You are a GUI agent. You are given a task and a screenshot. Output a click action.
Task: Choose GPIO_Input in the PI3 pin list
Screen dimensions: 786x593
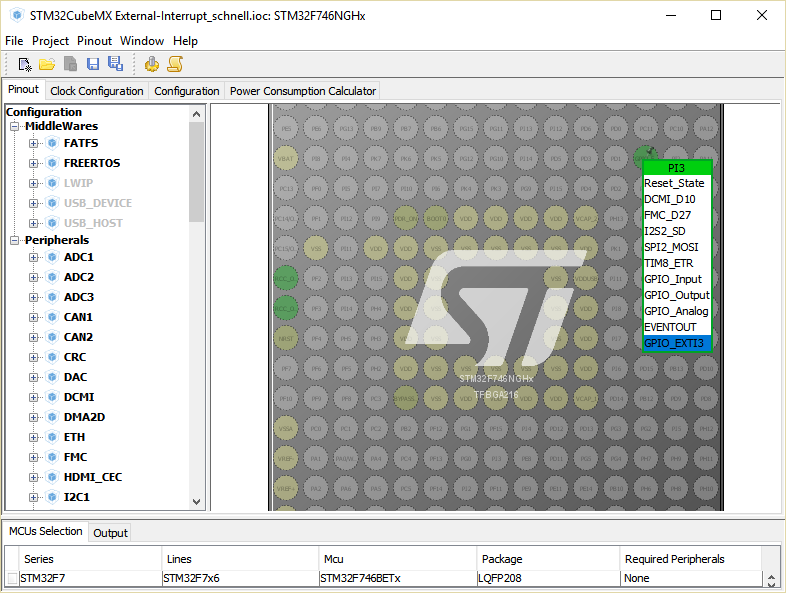677,279
